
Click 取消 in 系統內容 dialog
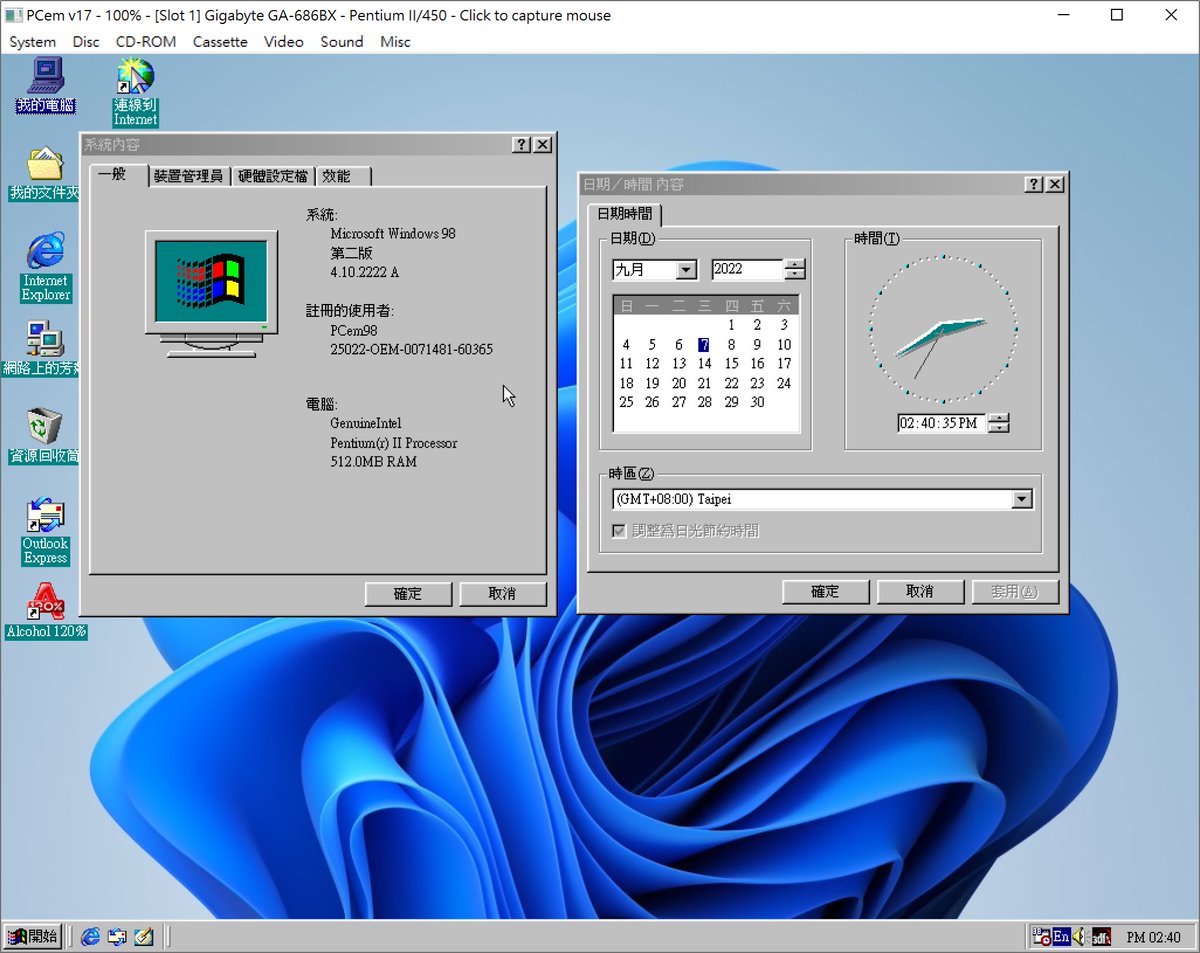[503, 594]
